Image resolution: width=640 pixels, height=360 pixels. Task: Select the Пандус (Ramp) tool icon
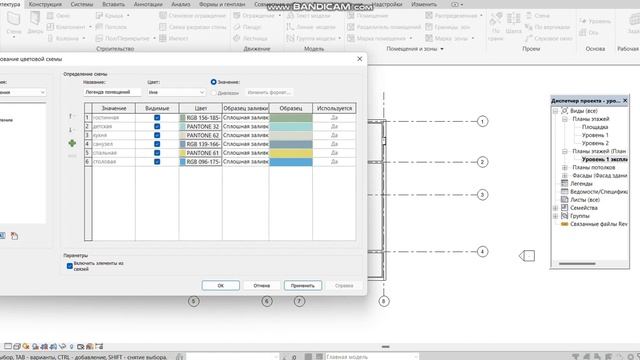click(x=237, y=27)
